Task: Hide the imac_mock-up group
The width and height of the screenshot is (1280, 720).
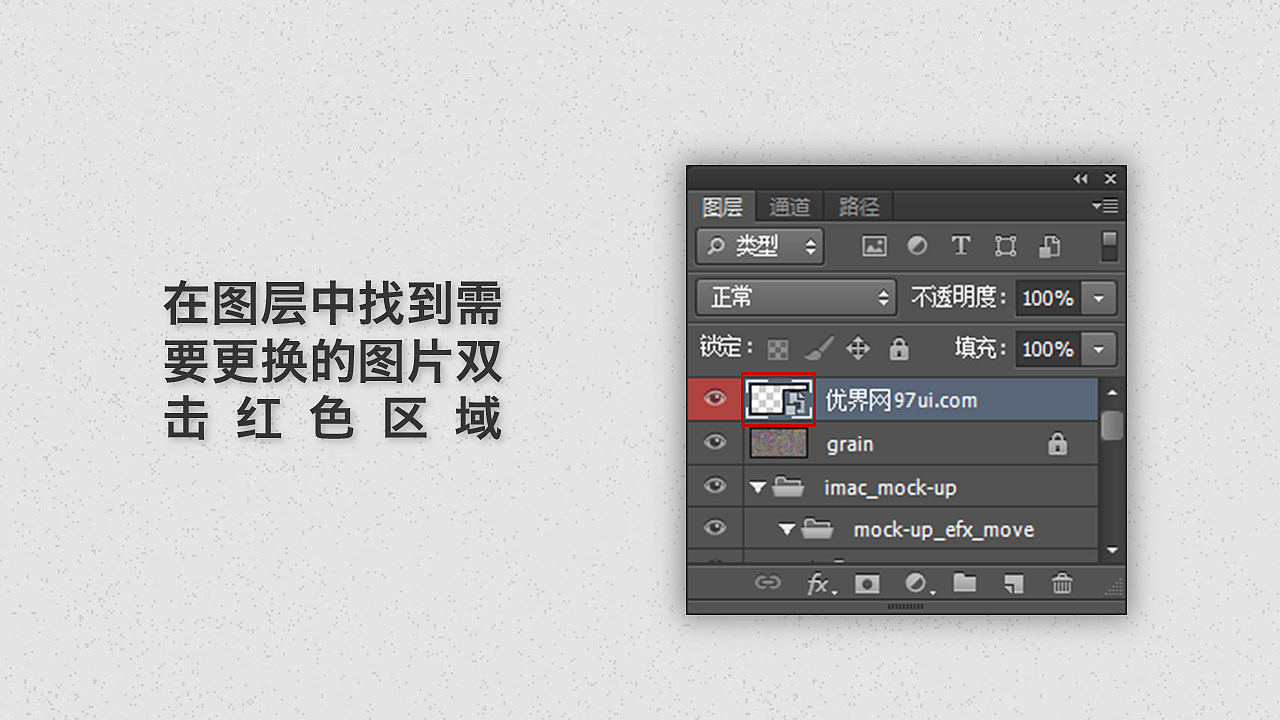Action: point(714,486)
